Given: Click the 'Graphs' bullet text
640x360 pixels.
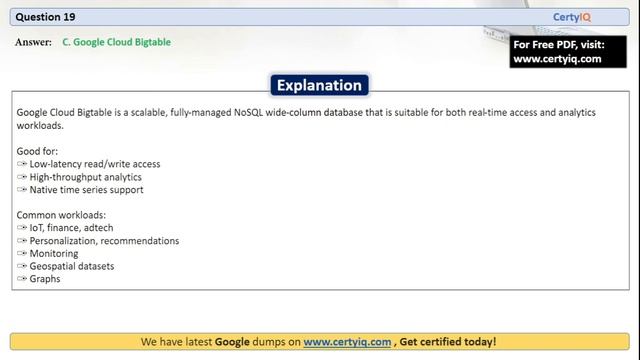Looking at the screenshot, I should pos(45,279).
